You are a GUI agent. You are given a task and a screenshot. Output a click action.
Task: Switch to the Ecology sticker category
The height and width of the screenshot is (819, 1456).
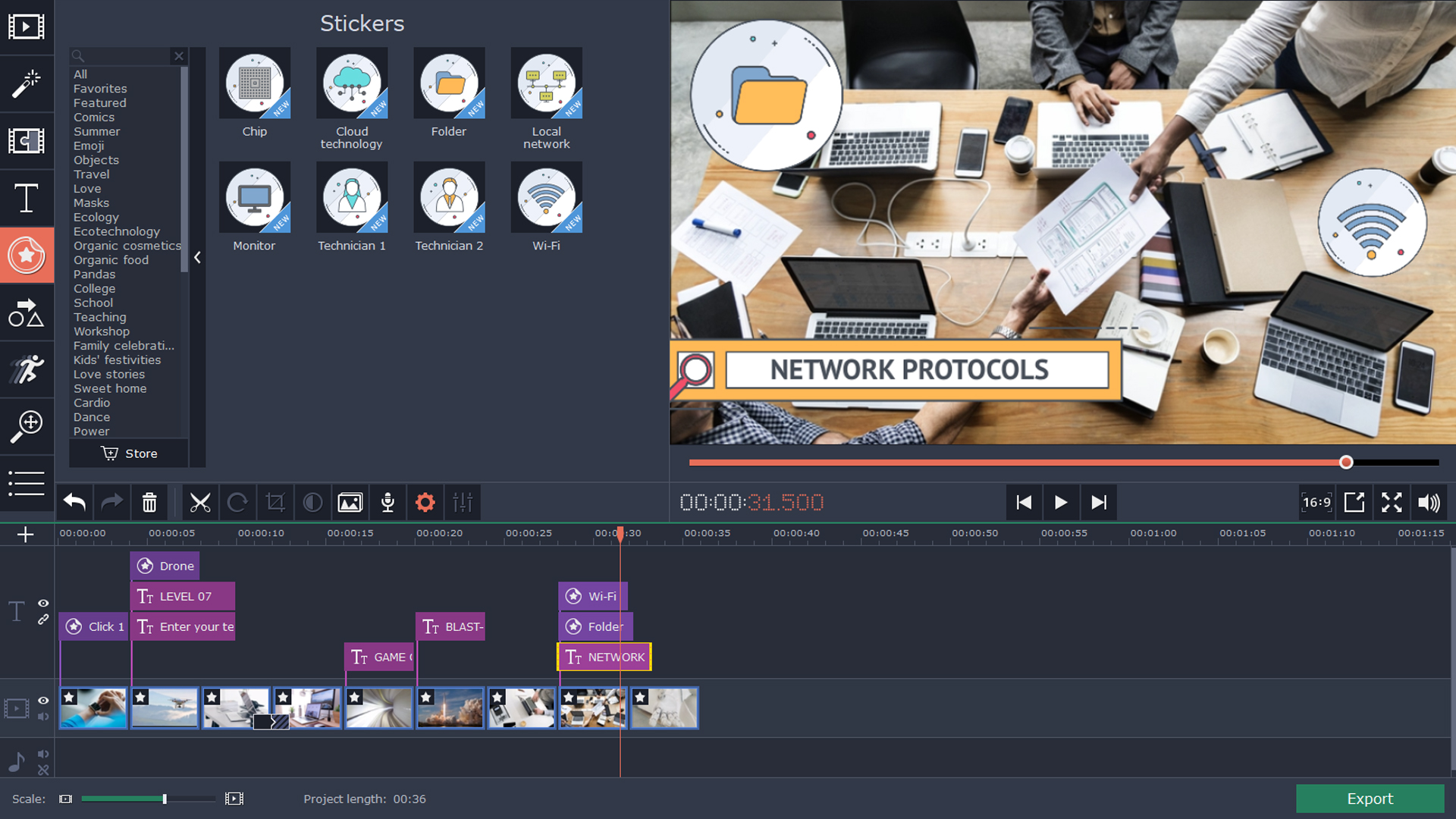[96, 217]
